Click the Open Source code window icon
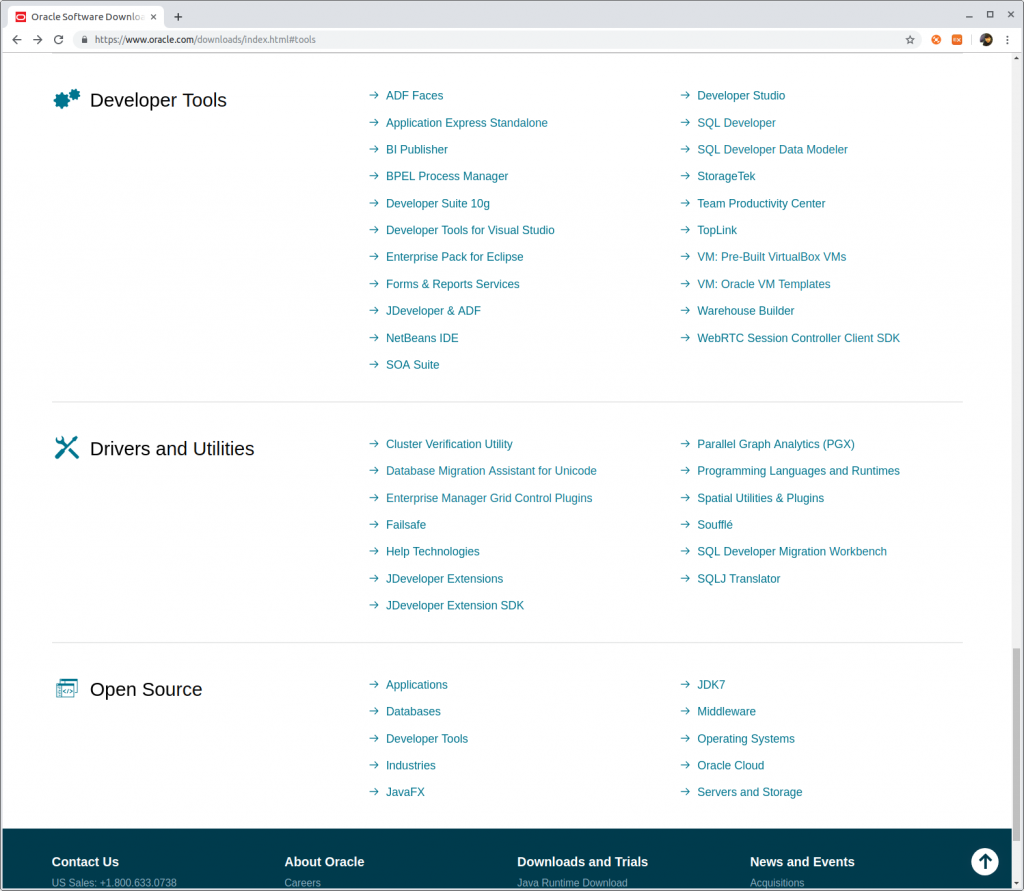Viewport: 1024px width, 891px height. [67, 688]
